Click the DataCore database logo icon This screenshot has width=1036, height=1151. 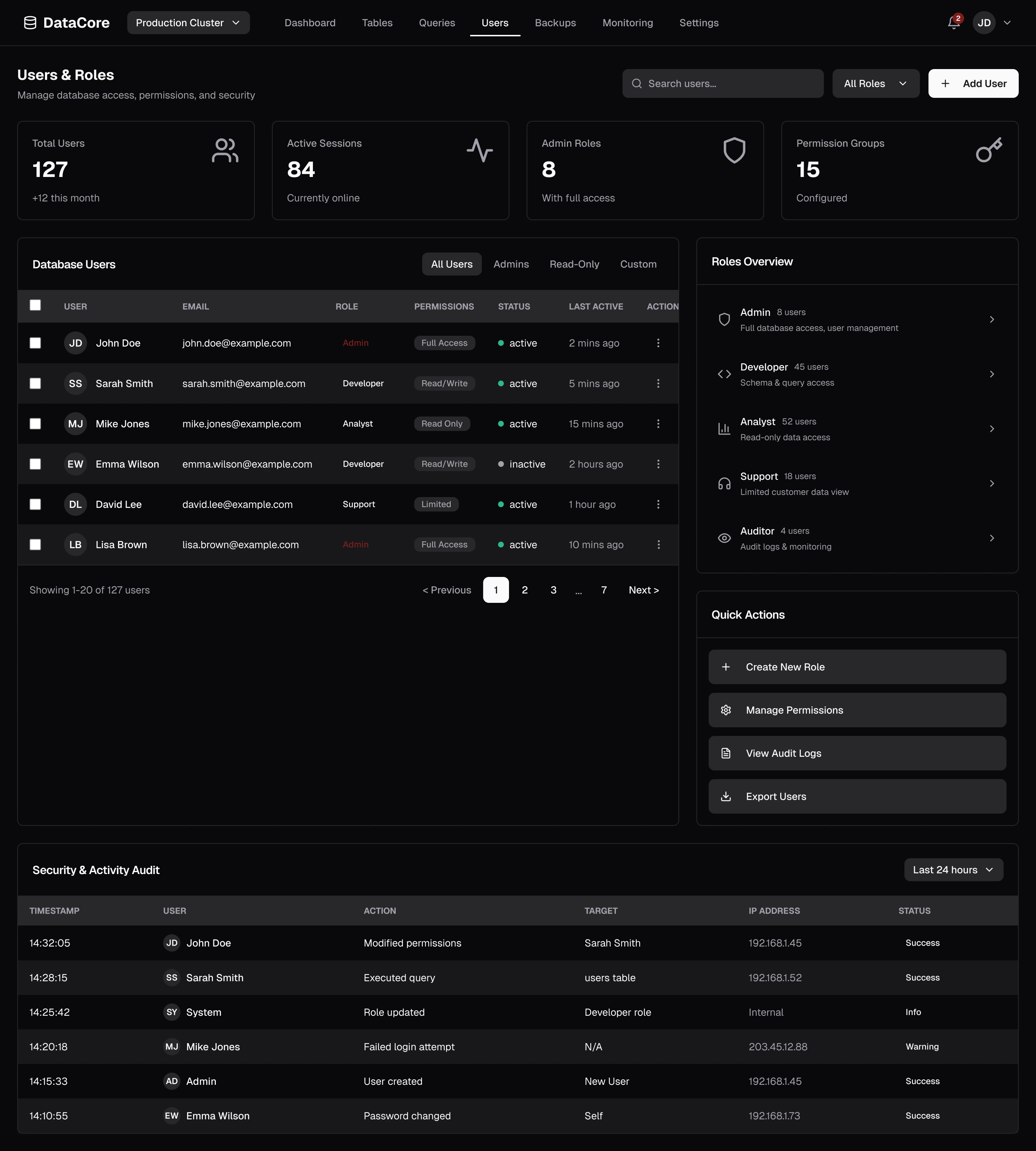(x=30, y=23)
